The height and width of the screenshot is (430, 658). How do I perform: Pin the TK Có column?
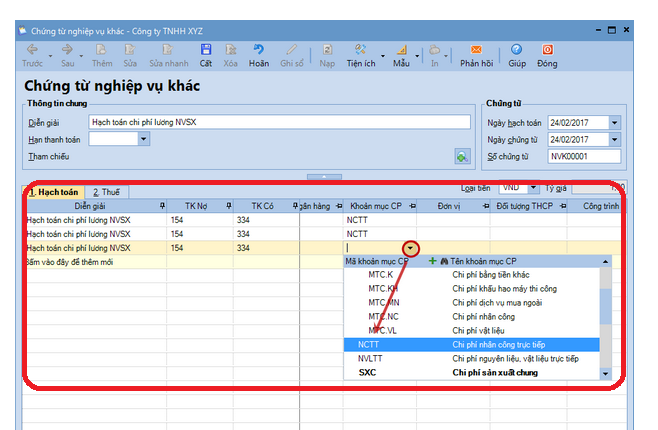click(x=295, y=206)
